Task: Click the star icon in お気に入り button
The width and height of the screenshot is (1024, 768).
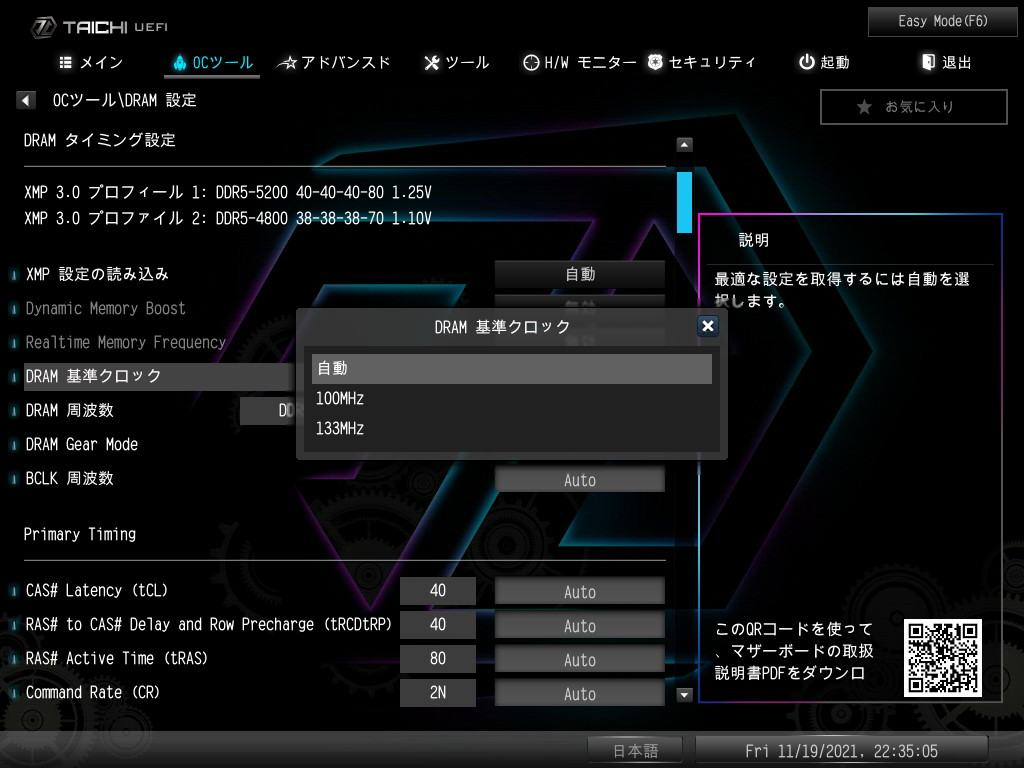Action: point(864,106)
